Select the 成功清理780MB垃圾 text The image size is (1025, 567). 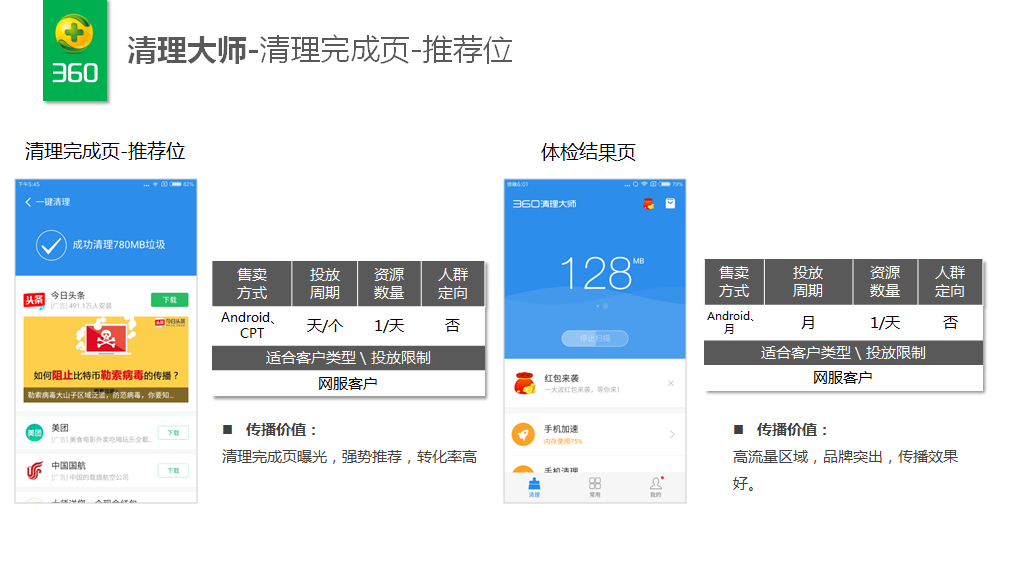(x=118, y=245)
